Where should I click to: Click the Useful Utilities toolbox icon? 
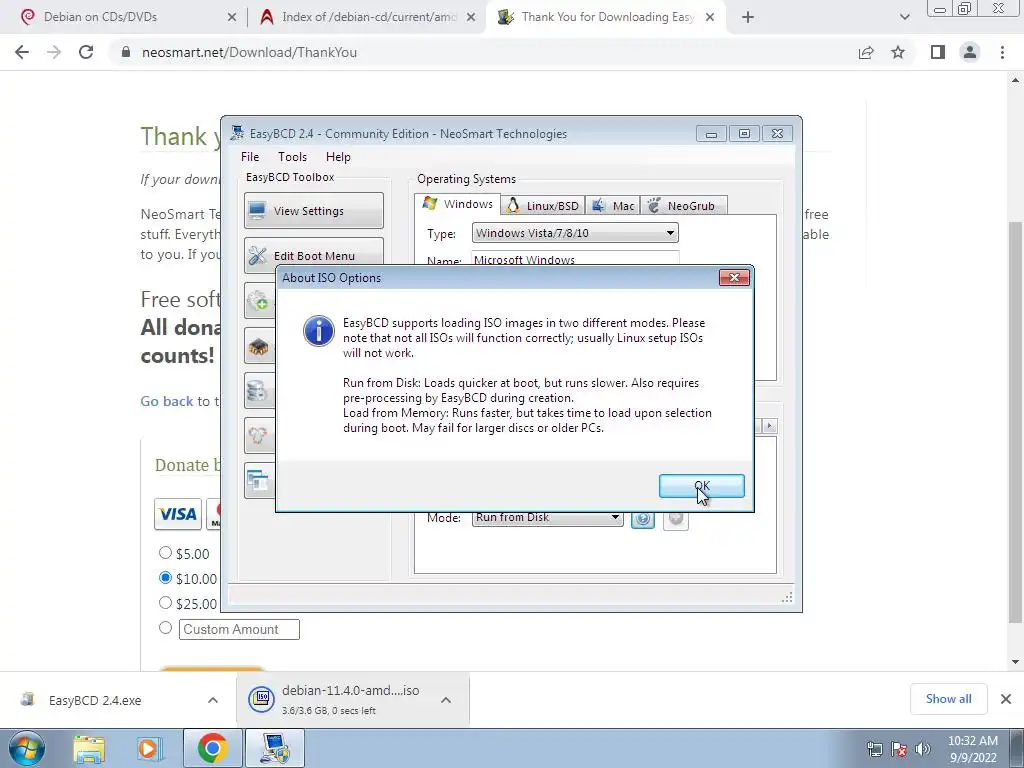(259, 481)
